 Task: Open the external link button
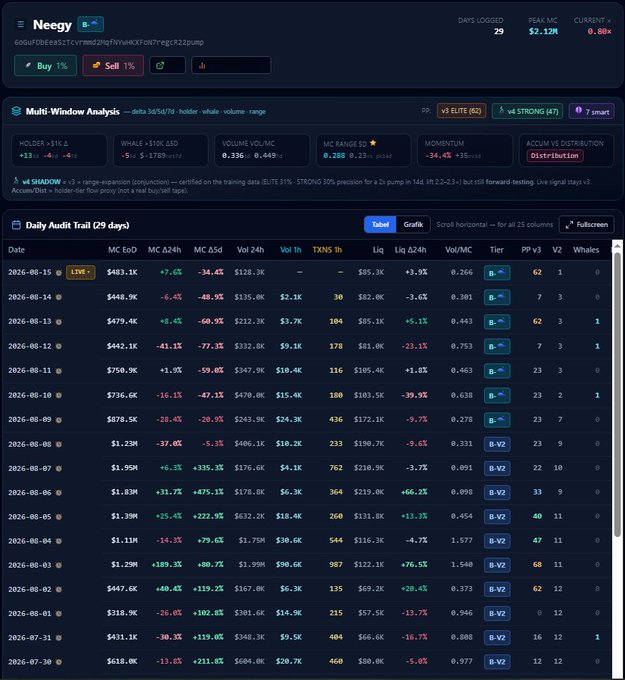pyautogui.click(x=167, y=65)
